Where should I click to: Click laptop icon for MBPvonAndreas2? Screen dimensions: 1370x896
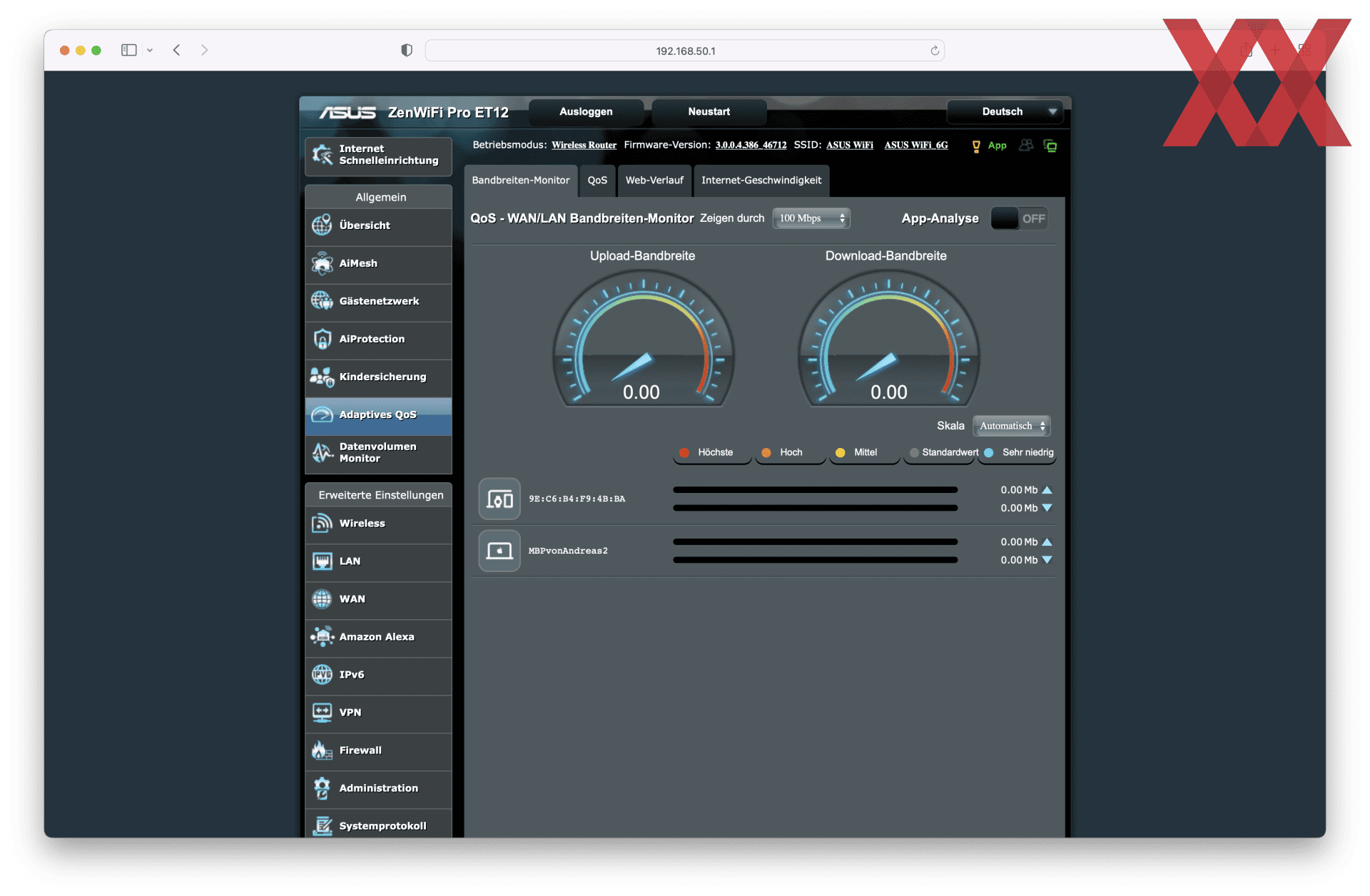pyautogui.click(x=499, y=551)
